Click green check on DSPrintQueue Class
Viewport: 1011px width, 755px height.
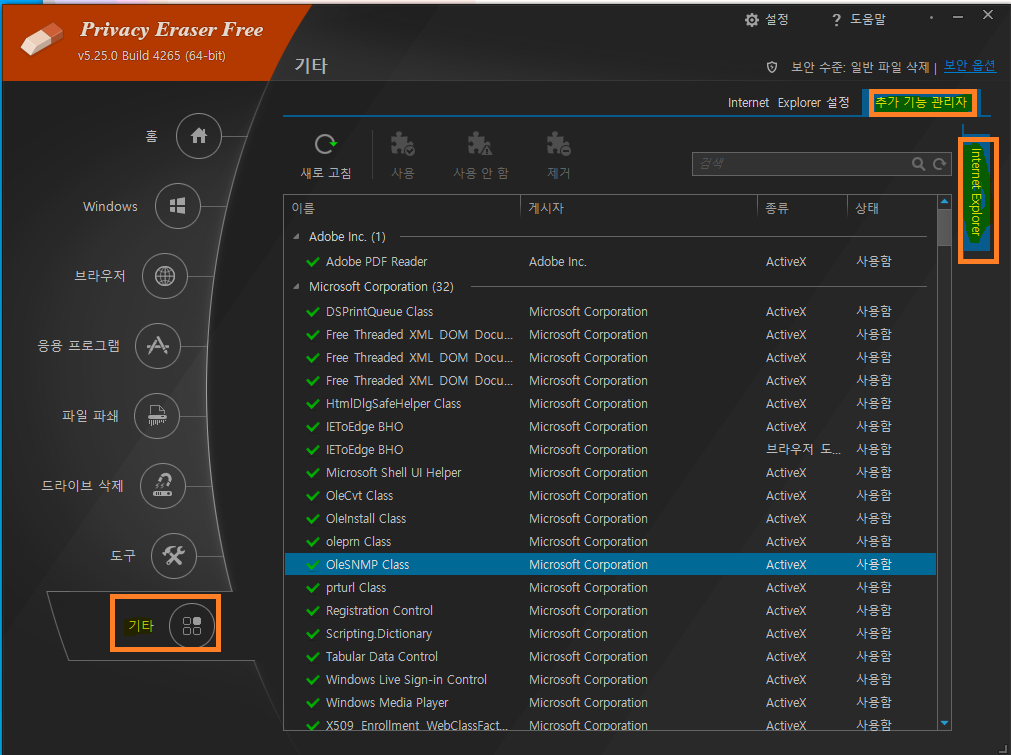(313, 312)
